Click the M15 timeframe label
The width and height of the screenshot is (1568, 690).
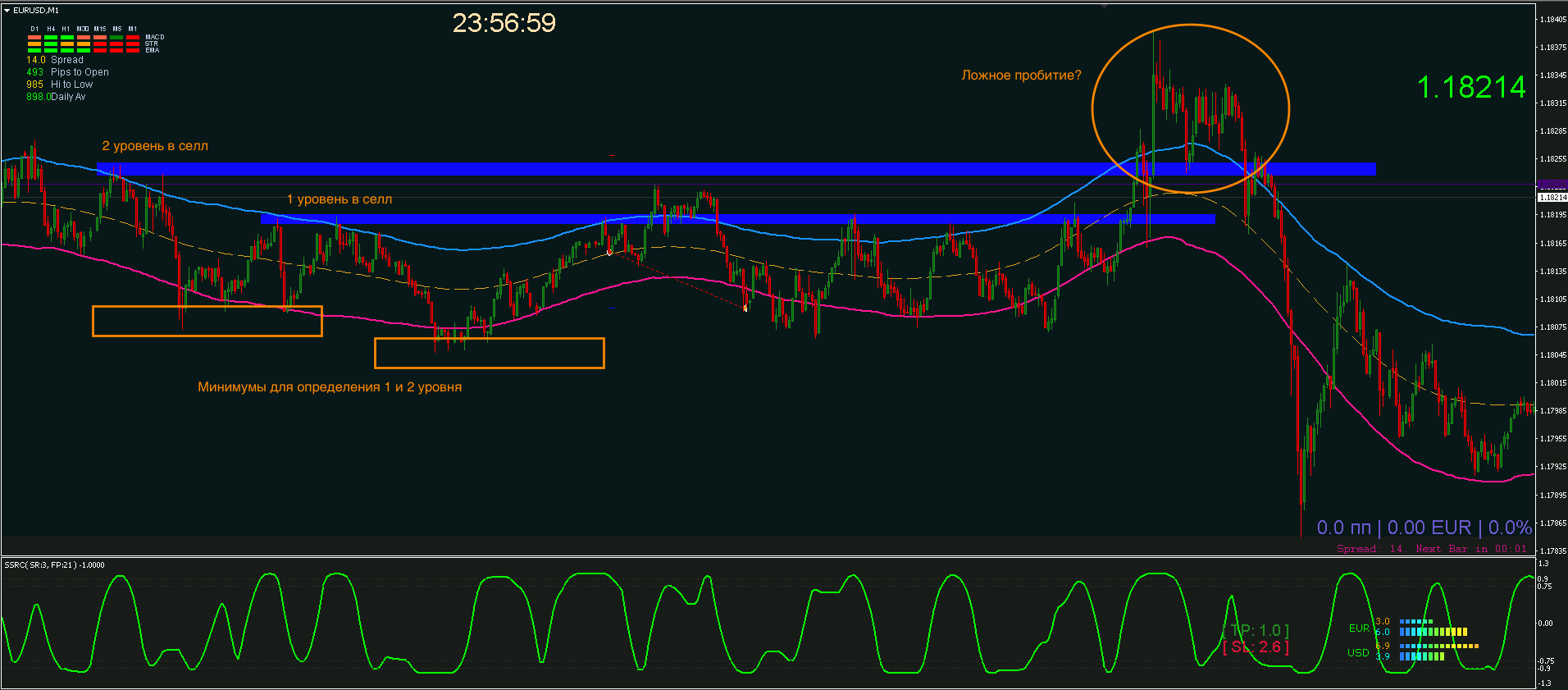[x=100, y=29]
